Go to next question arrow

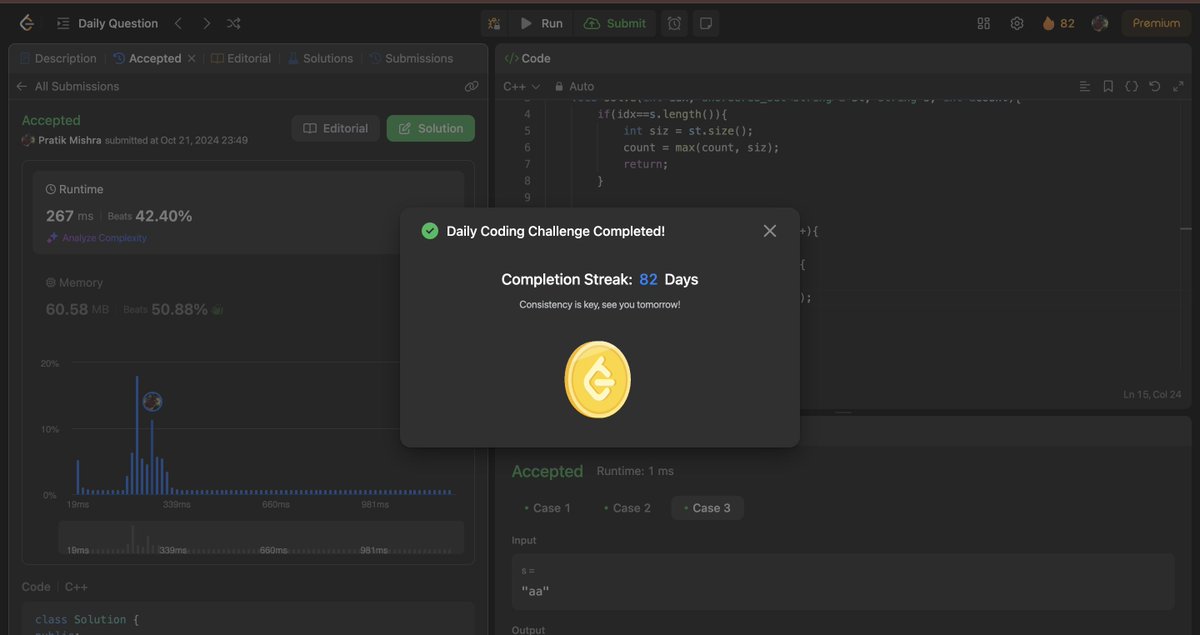pyautogui.click(x=206, y=23)
